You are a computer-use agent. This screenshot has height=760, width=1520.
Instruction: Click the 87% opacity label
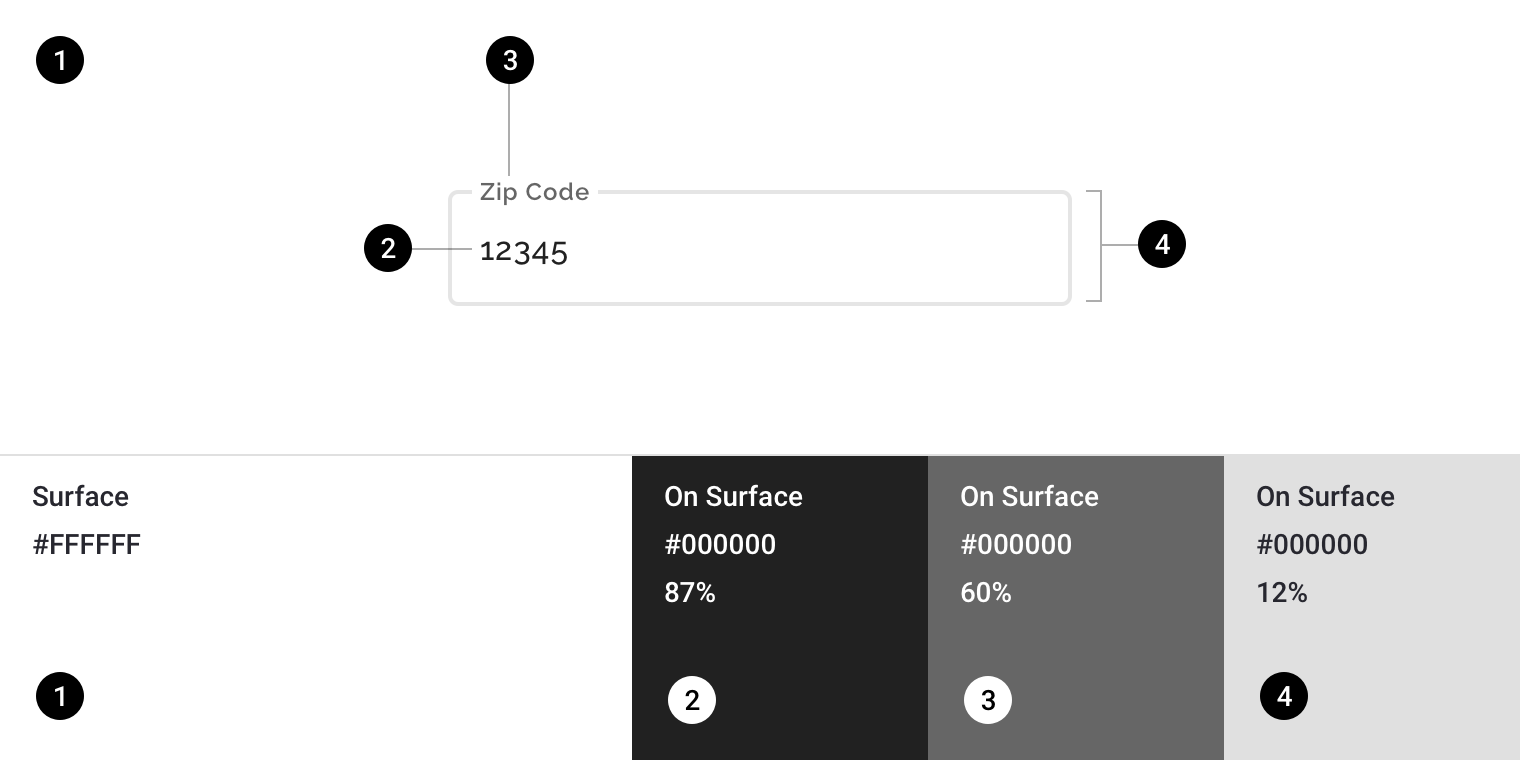pyautogui.click(x=690, y=593)
